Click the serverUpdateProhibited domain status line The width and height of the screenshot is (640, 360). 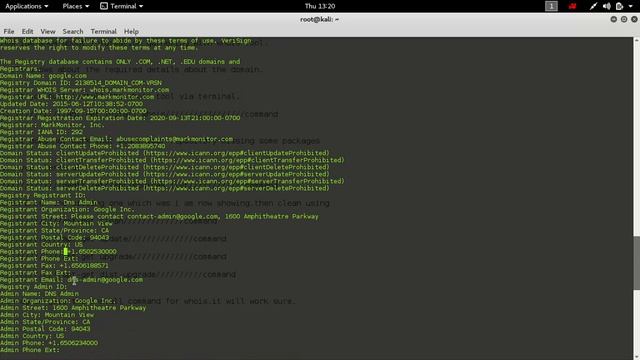[x=164, y=174]
